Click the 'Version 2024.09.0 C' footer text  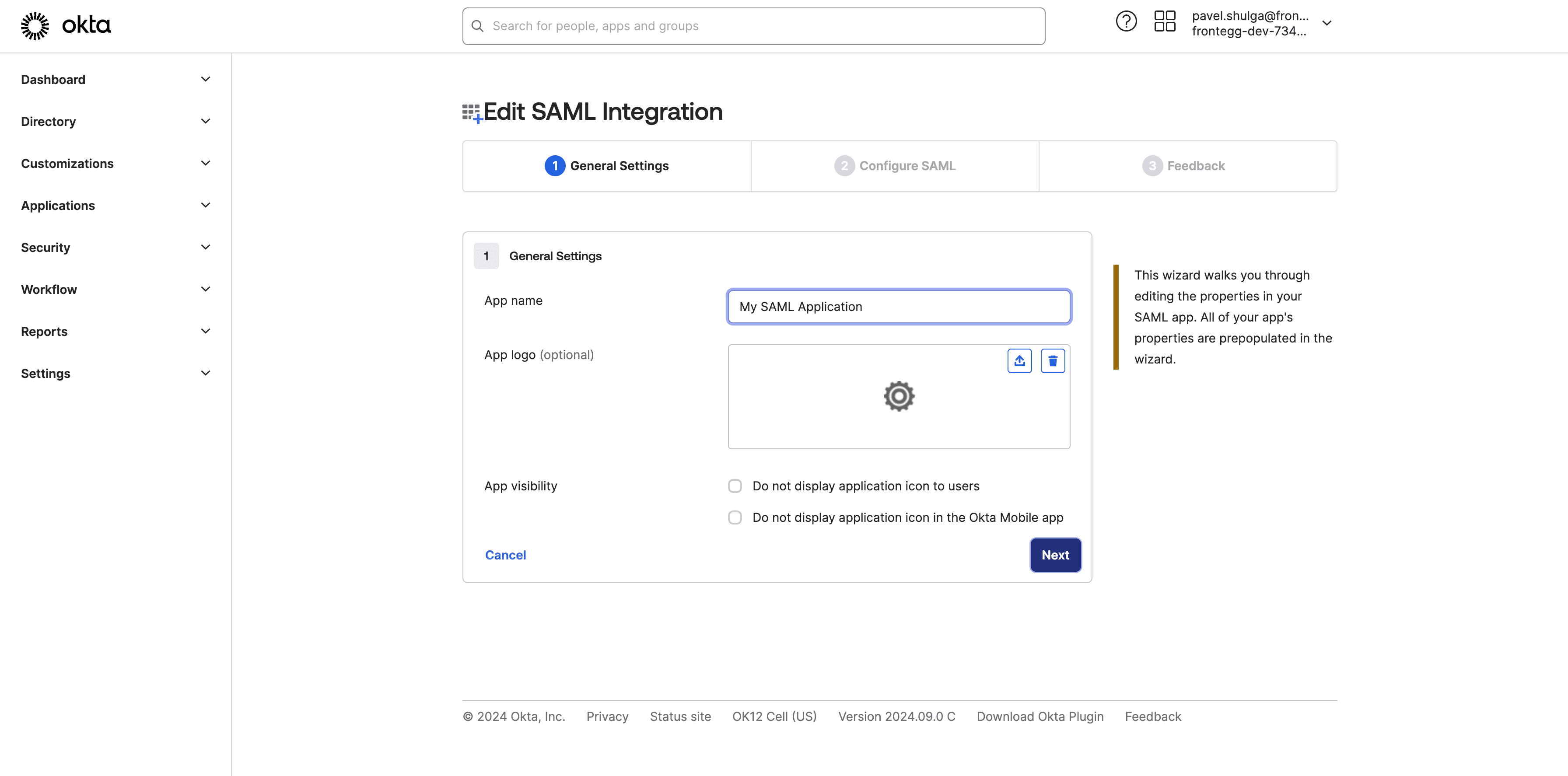click(x=896, y=717)
